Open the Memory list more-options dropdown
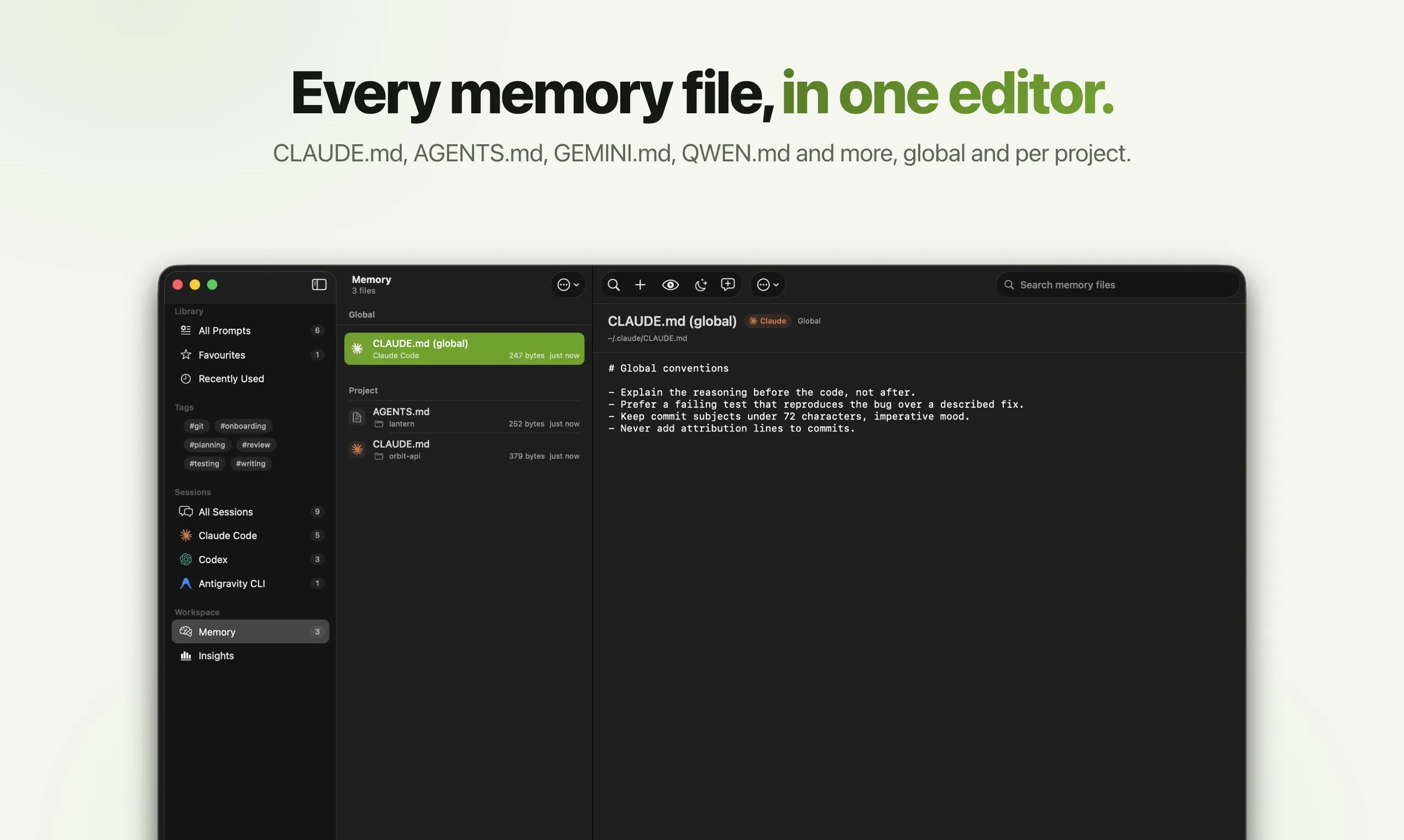 568,285
